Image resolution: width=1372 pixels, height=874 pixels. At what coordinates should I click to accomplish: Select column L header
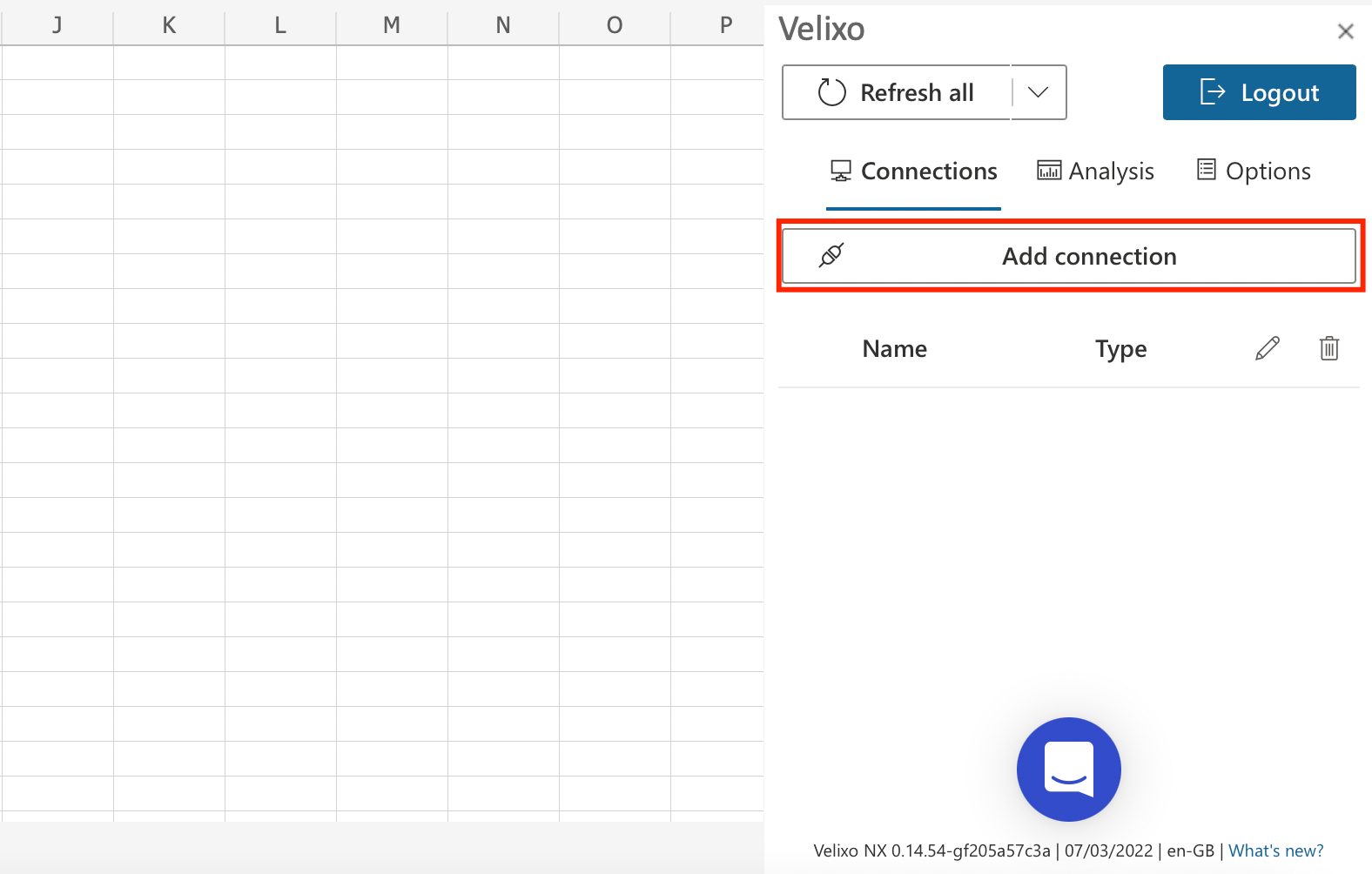click(x=280, y=24)
